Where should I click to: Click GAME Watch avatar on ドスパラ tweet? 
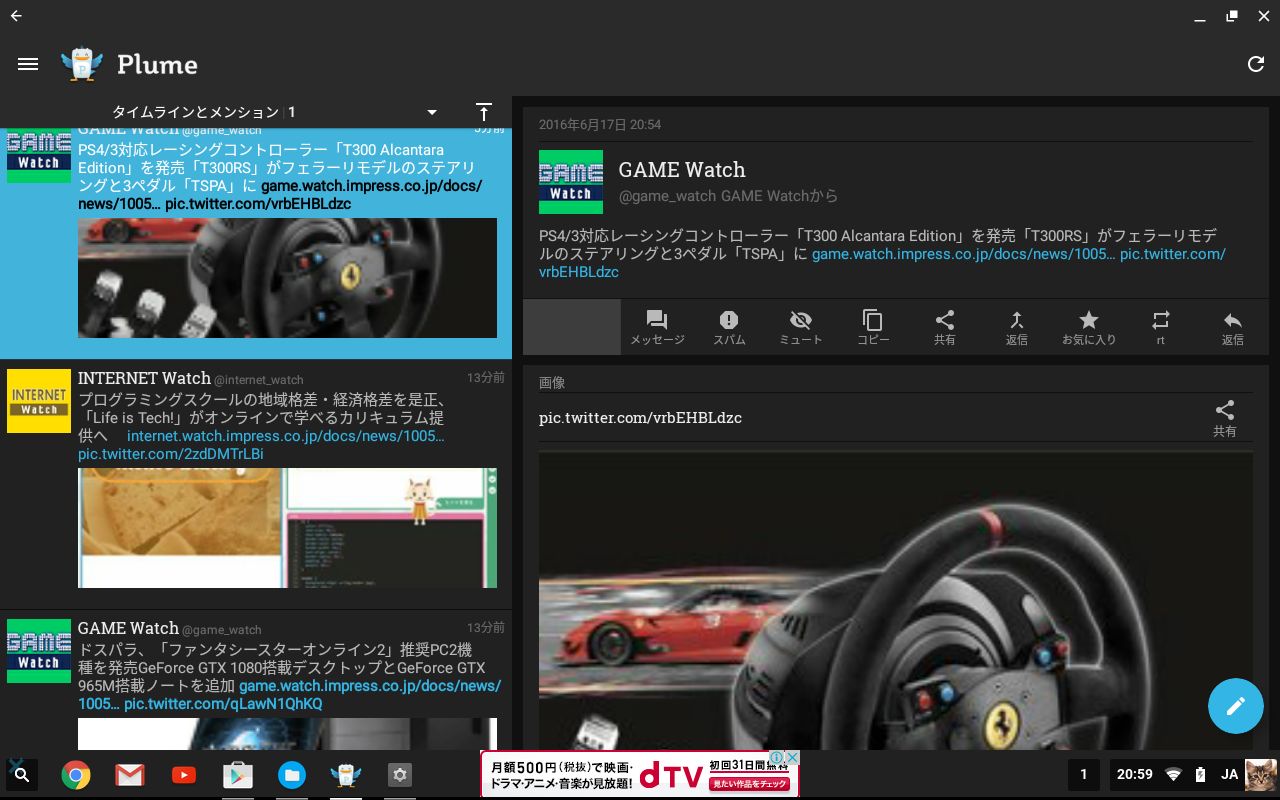click(39, 651)
